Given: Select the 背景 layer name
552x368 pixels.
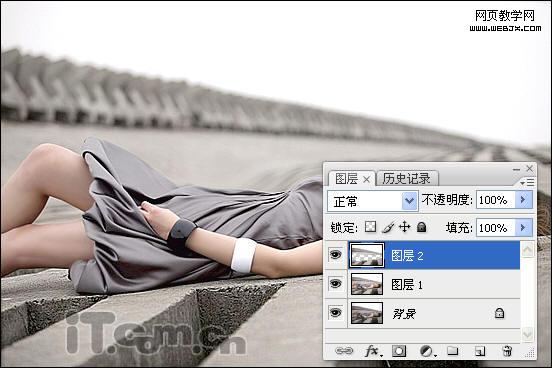Looking at the screenshot, I should pyautogui.click(x=404, y=313).
